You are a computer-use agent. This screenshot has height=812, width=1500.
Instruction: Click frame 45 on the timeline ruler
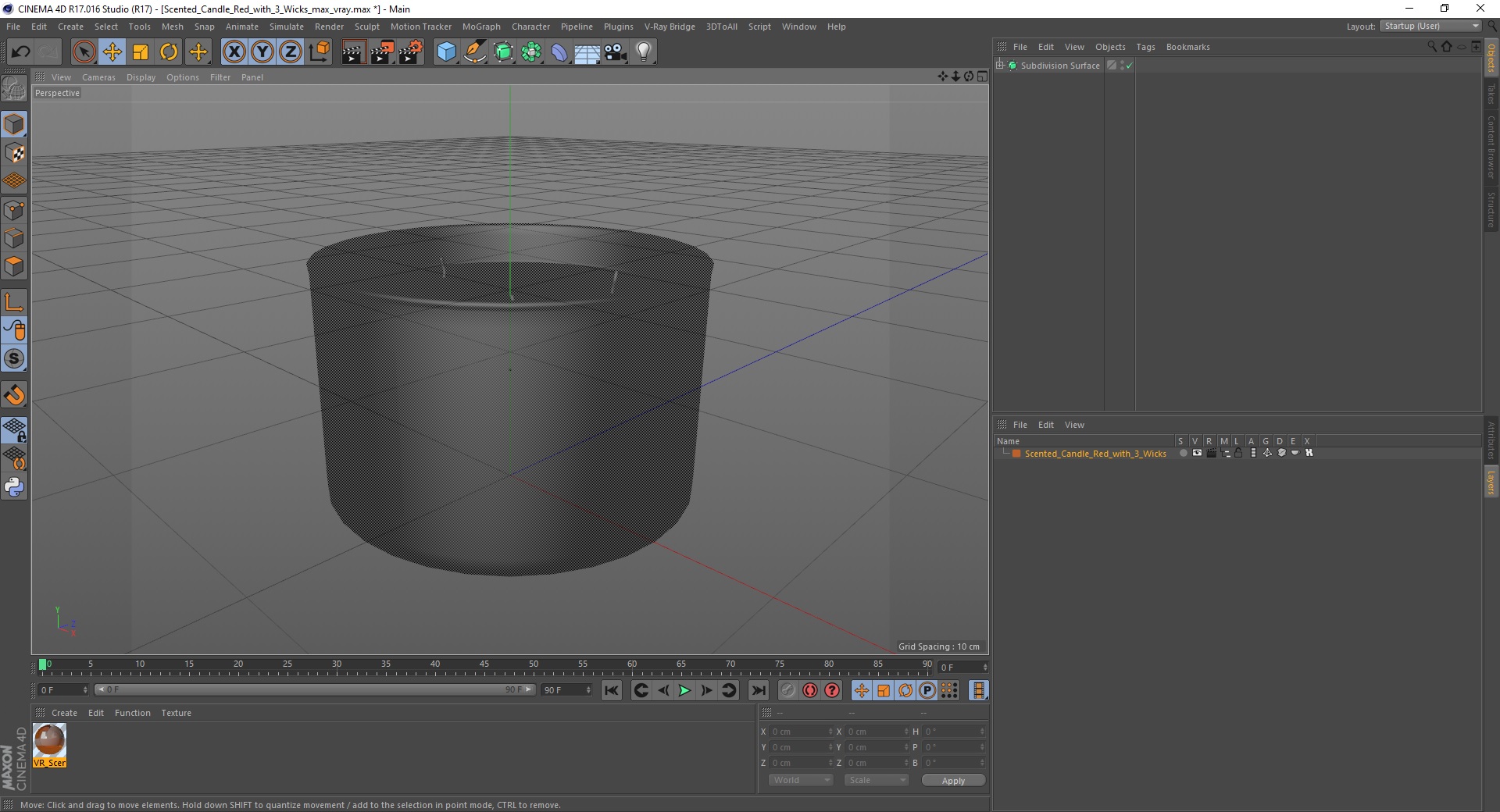pyautogui.click(x=484, y=666)
